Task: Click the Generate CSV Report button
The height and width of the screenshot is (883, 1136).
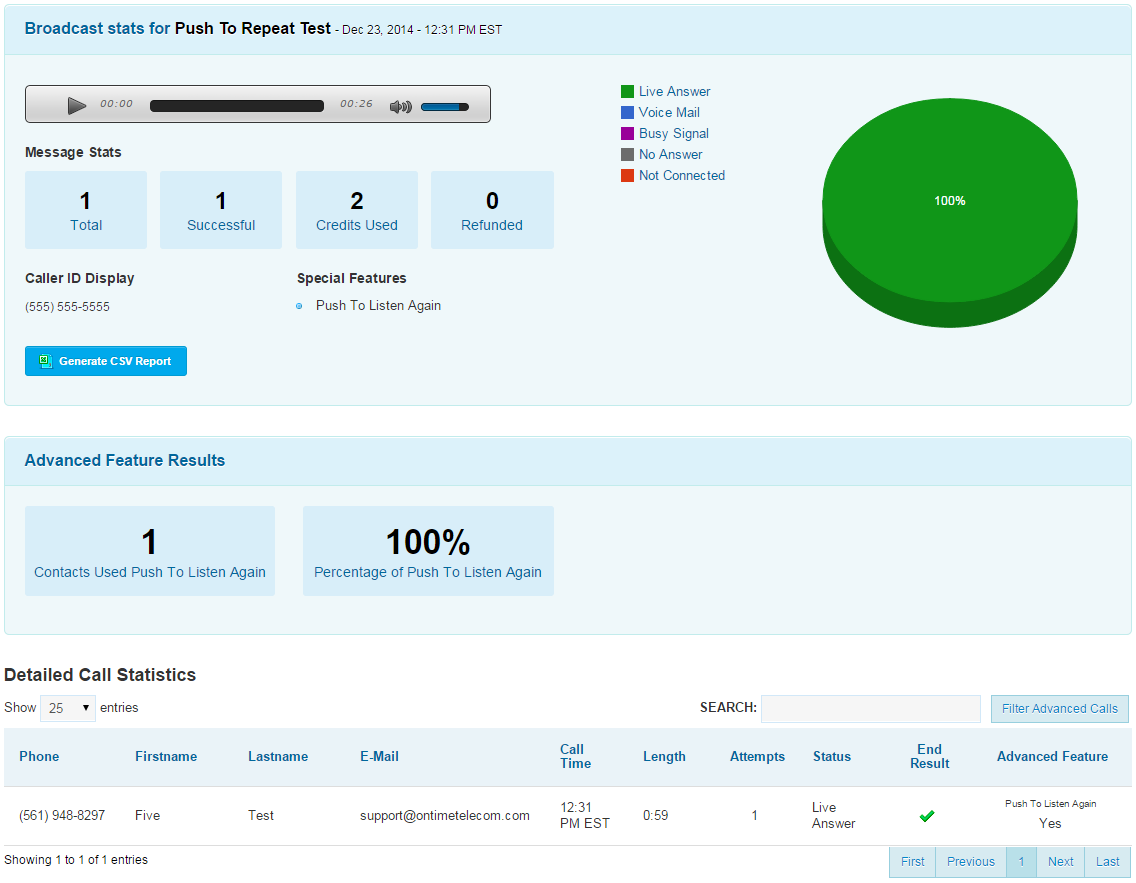Action: pyautogui.click(x=106, y=361)
